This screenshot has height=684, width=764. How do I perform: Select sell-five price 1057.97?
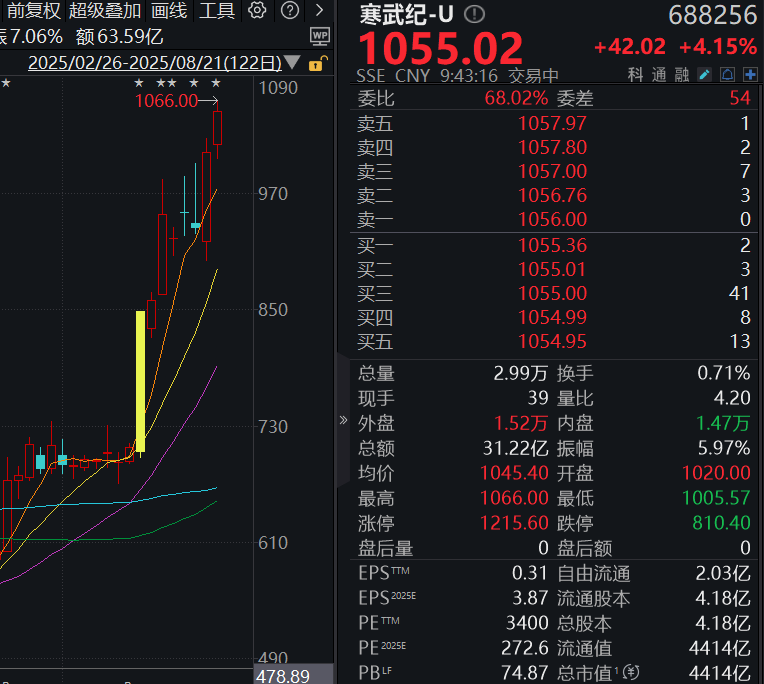552,123
